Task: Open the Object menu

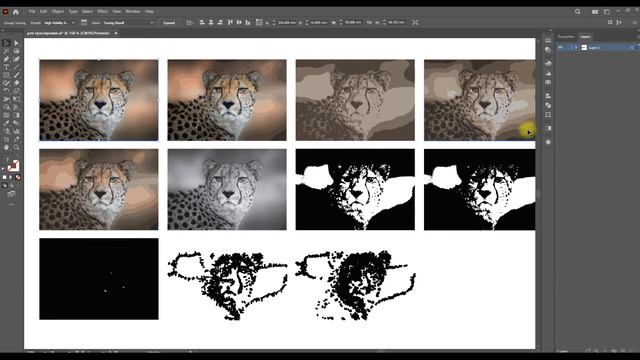Action: (x=58, y=11)
